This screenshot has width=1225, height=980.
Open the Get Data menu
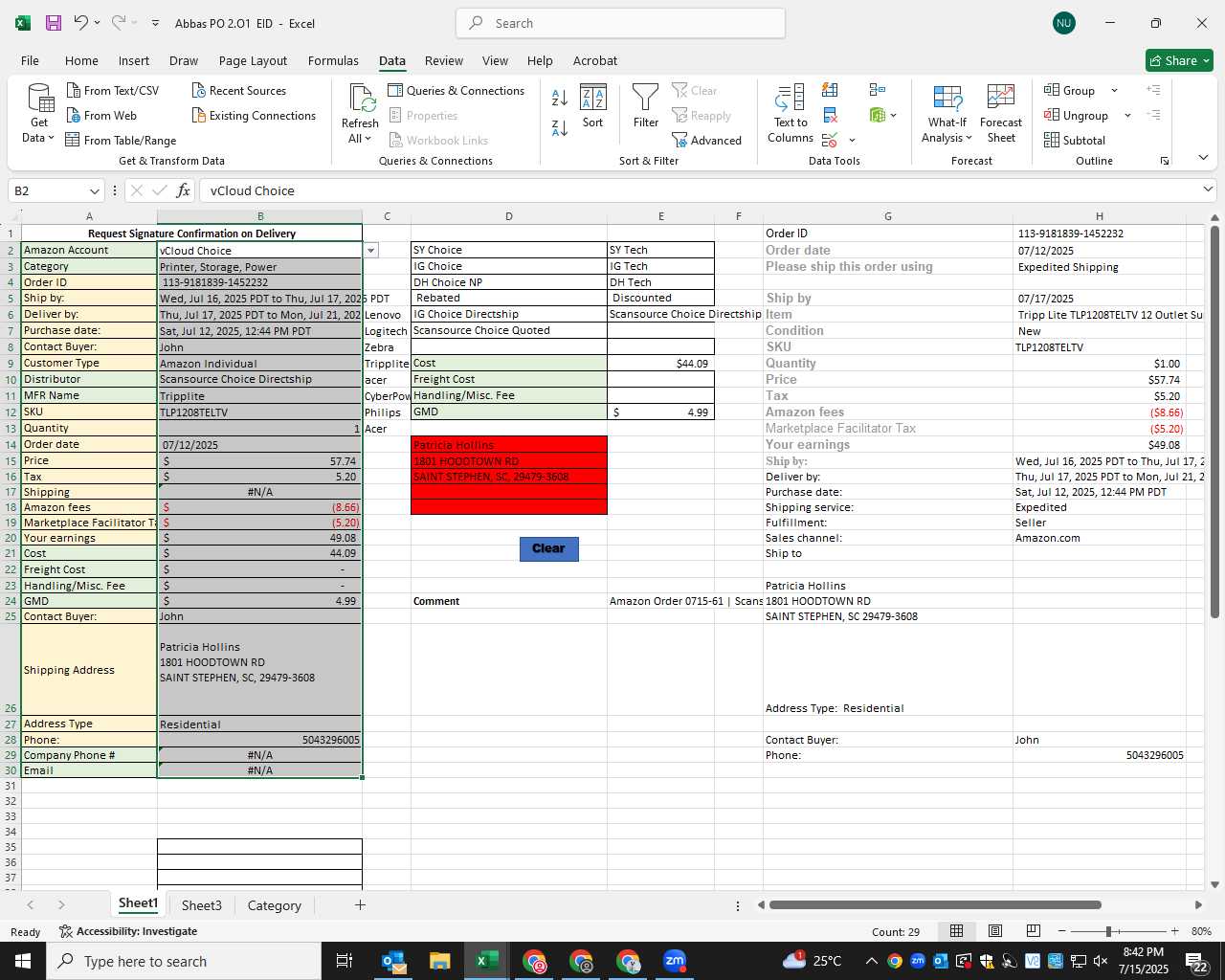[38, 113]
